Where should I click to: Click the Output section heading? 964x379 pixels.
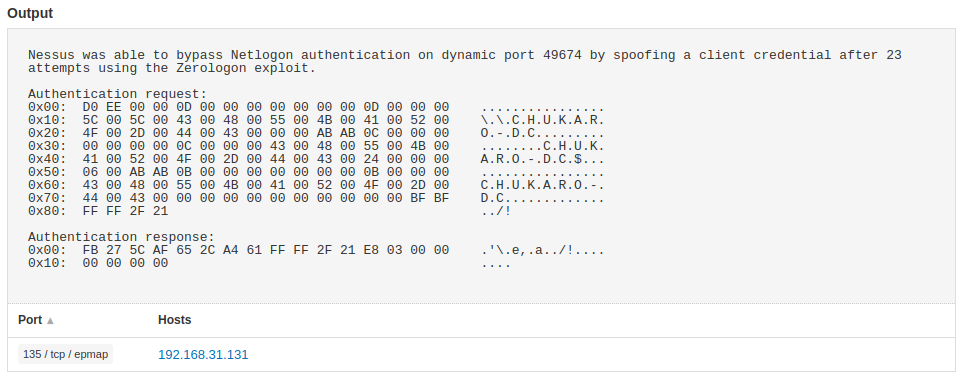tap(30, 13)
